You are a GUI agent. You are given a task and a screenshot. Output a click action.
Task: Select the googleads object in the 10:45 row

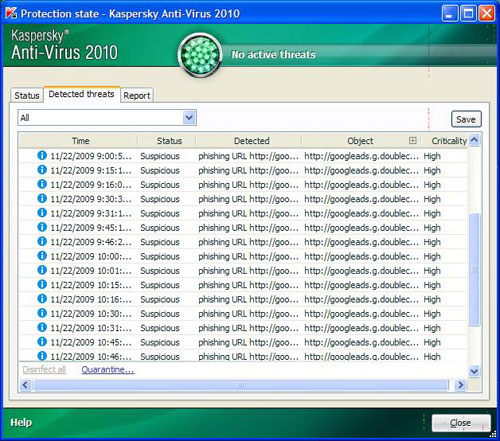(x=361, y=342)
